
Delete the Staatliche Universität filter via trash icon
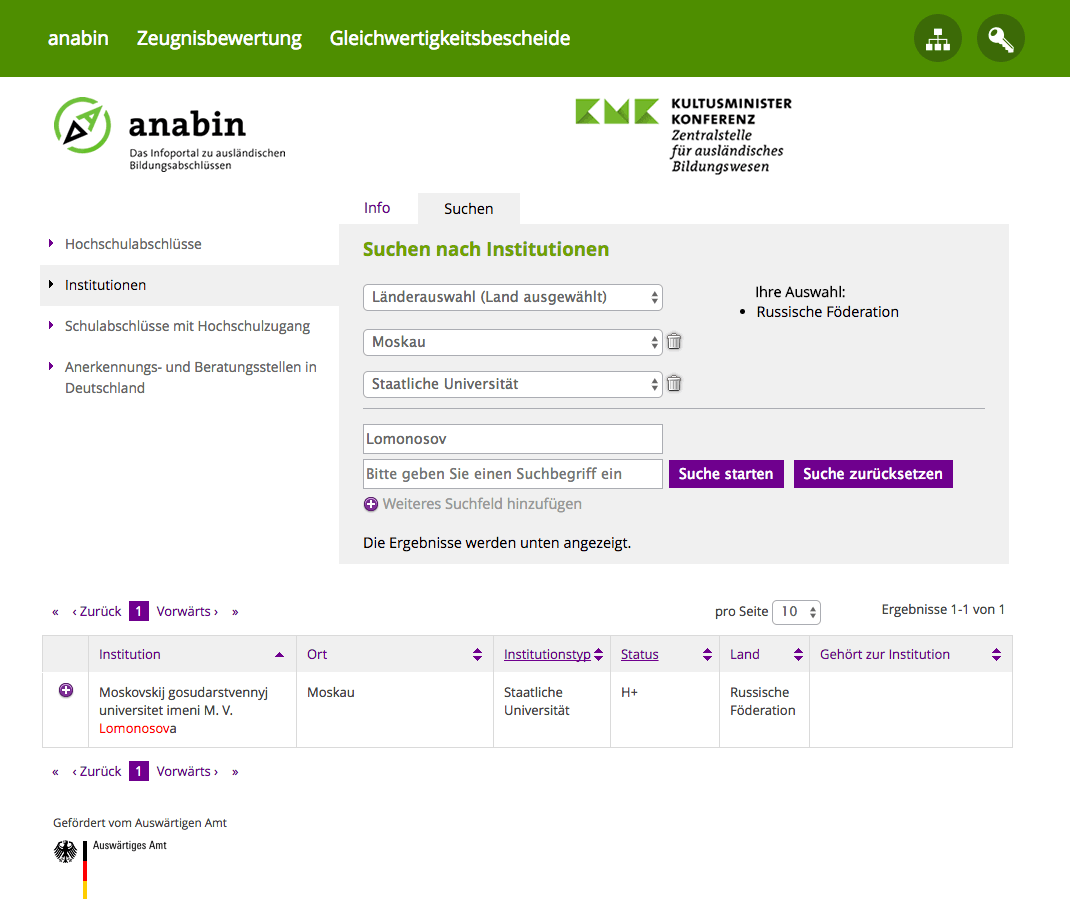pyautogui.click(x=674, y=384)
